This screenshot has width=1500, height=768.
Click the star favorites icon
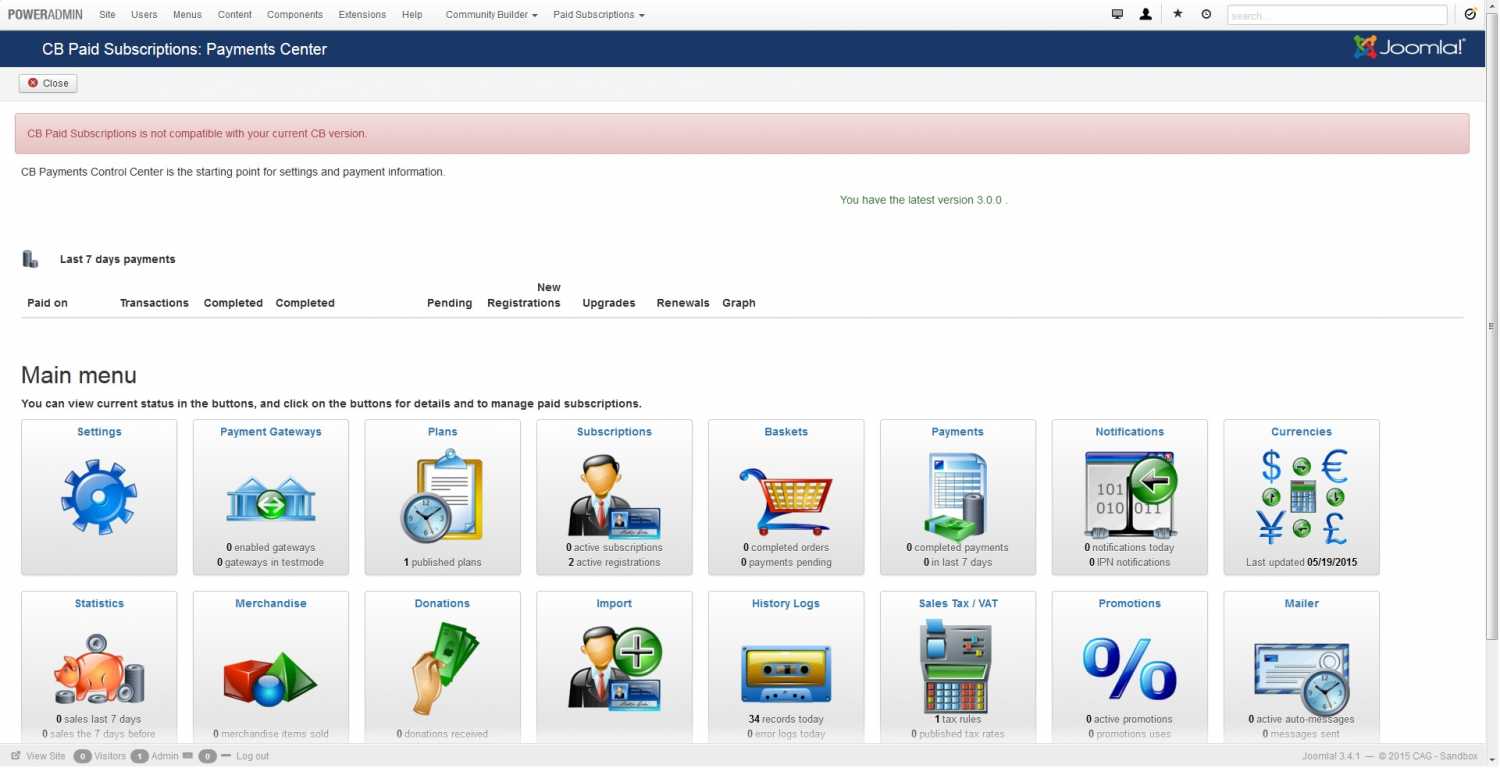coord(1178,14)
